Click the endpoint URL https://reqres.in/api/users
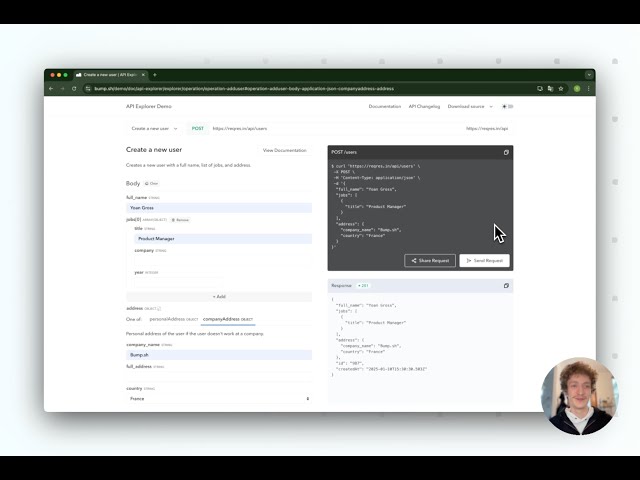 (x=240, y=129)
